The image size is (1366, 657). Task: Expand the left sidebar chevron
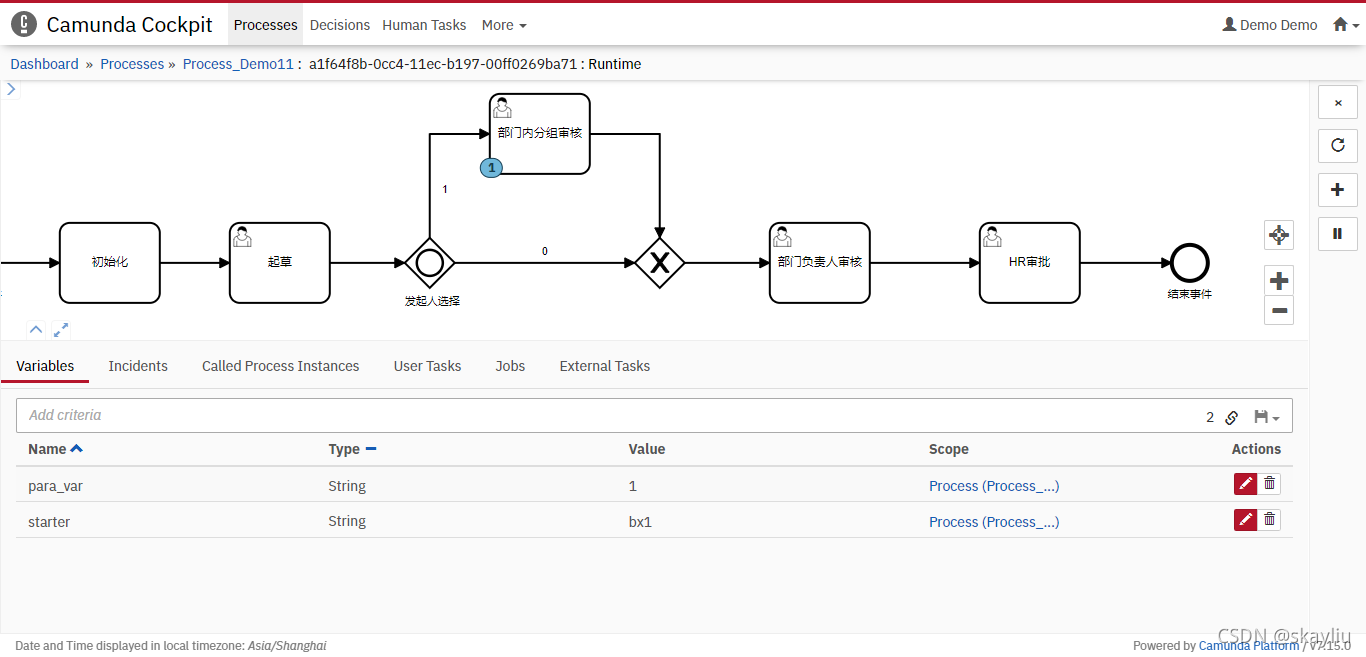coord(11,89)
